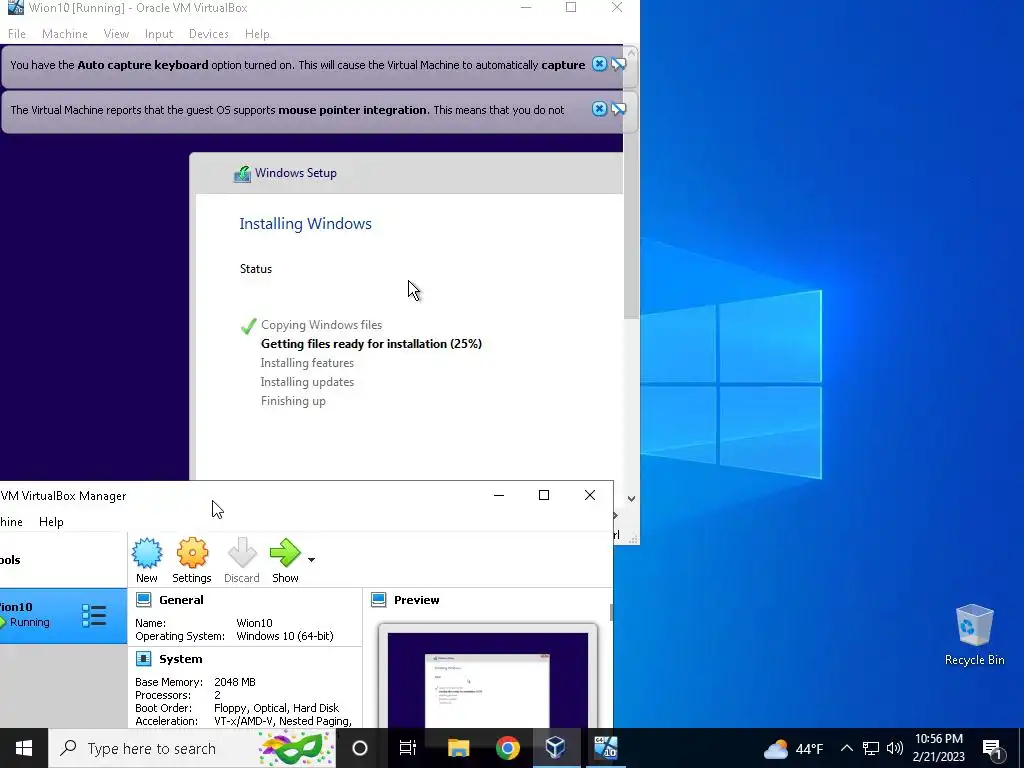Show hidden system tray icons
Screen dimensions: 1024x768
pyautogui.click(x=846, y=748)
